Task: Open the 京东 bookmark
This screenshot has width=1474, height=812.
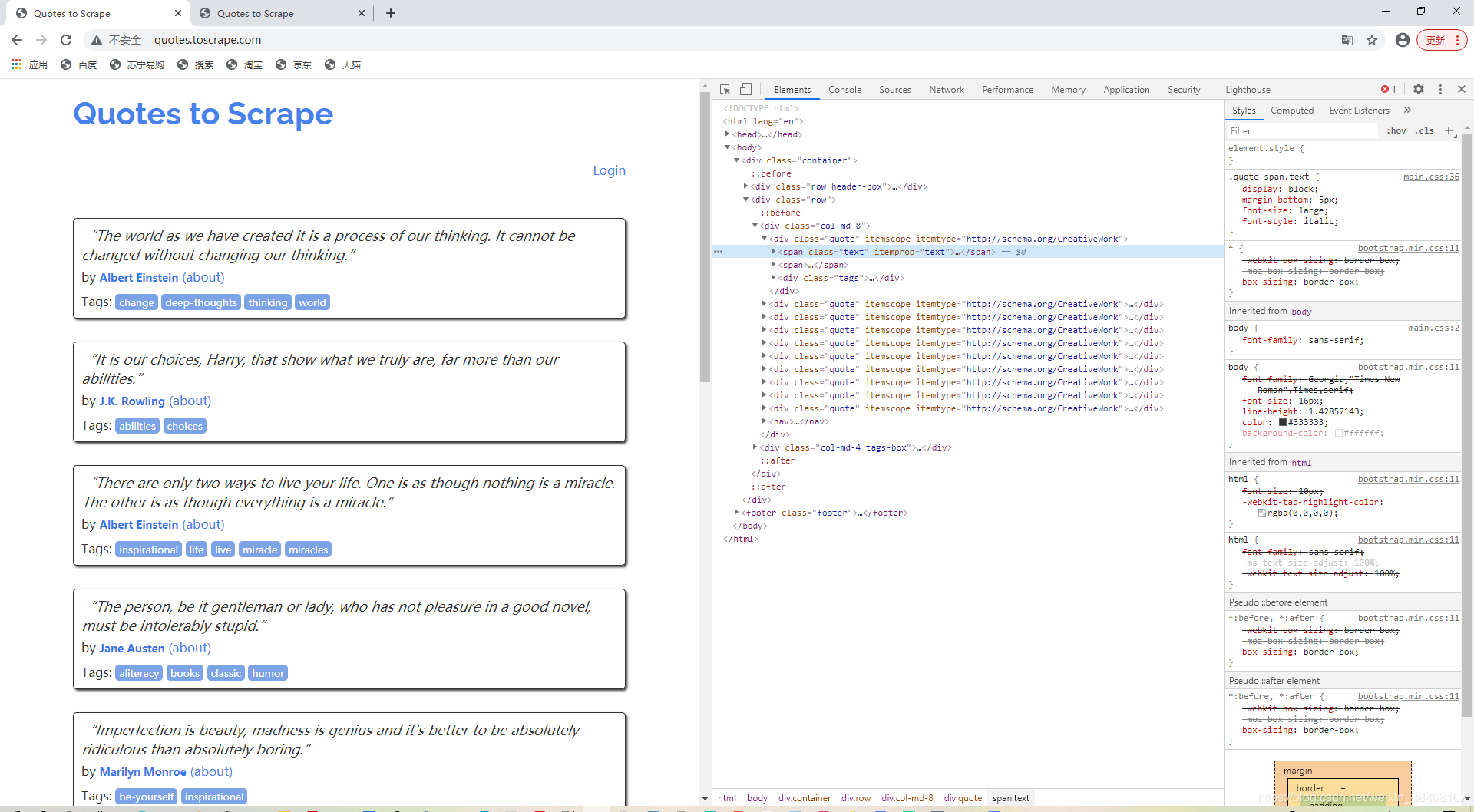Action: coord(294,64)
